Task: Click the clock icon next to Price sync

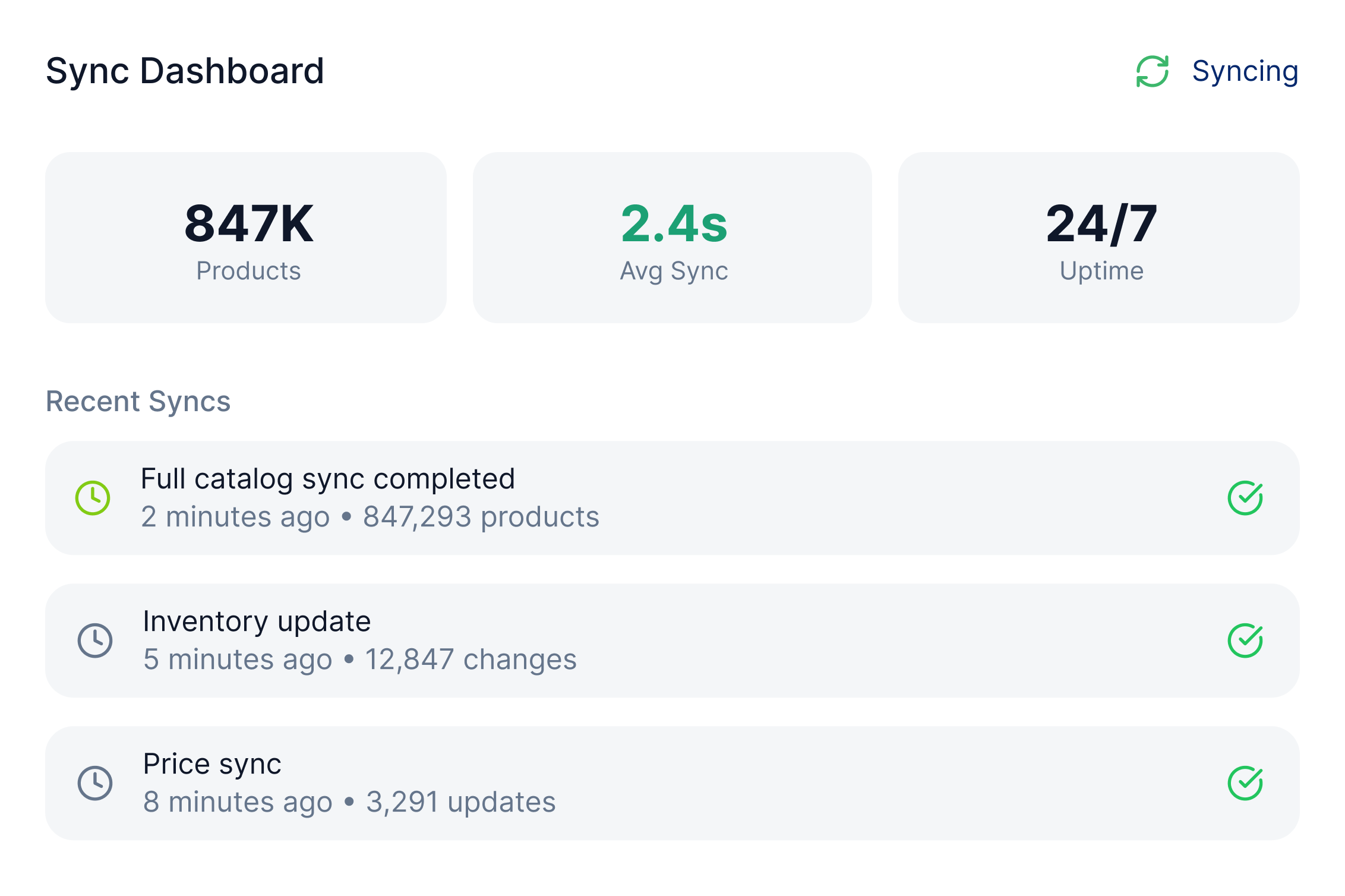Action: click(95, 783)
